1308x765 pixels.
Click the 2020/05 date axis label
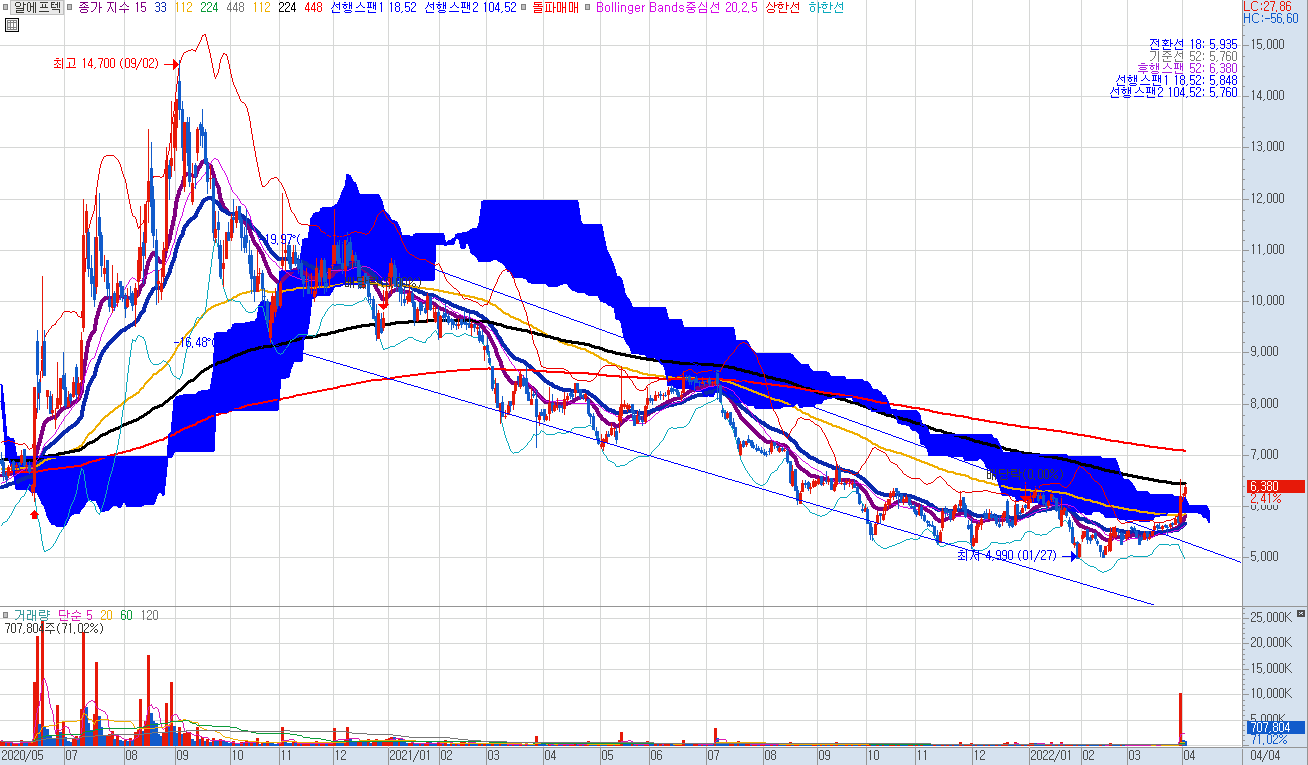coord(22,757)
